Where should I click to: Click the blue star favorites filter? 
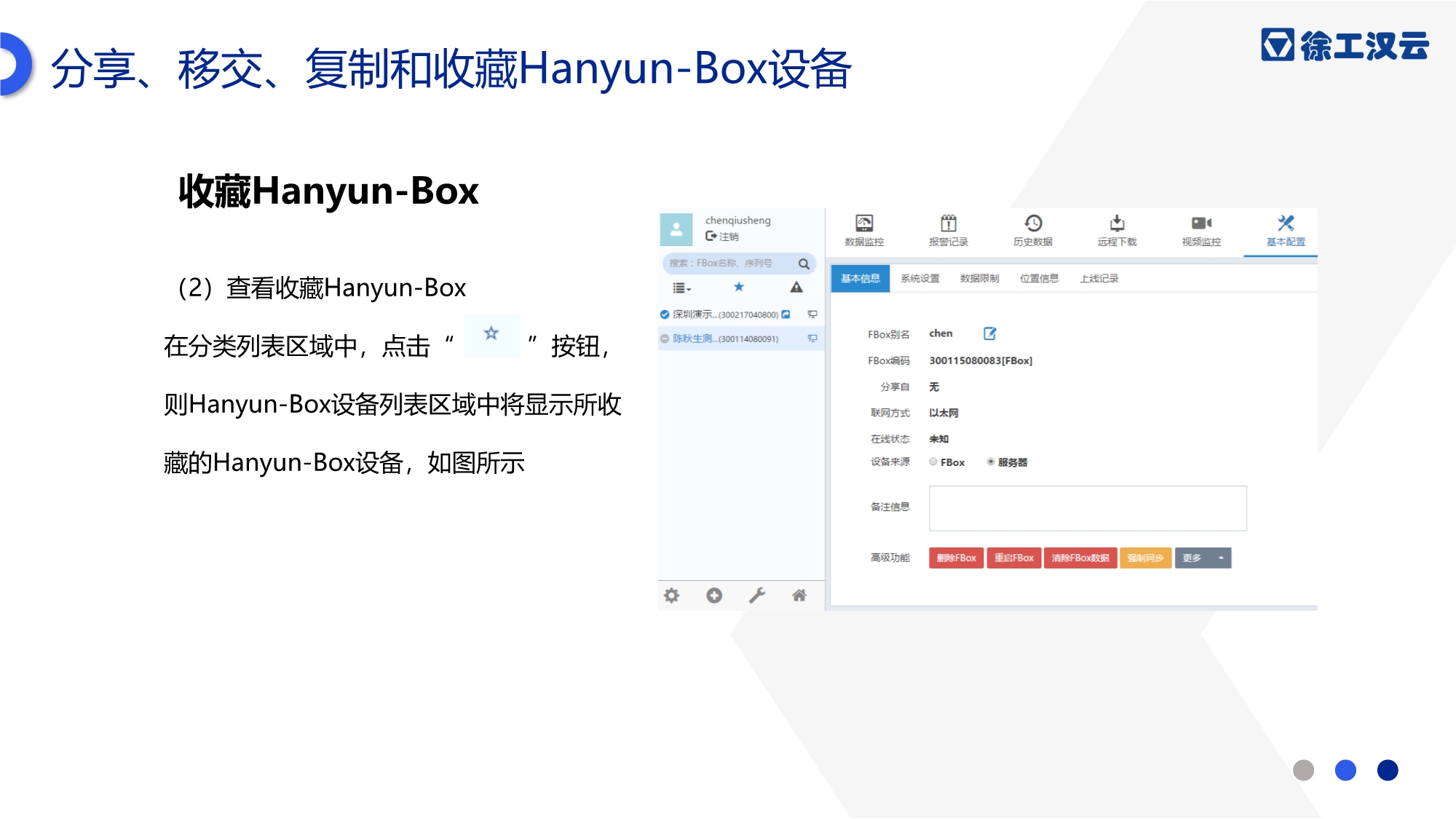[x=739, y=287]
